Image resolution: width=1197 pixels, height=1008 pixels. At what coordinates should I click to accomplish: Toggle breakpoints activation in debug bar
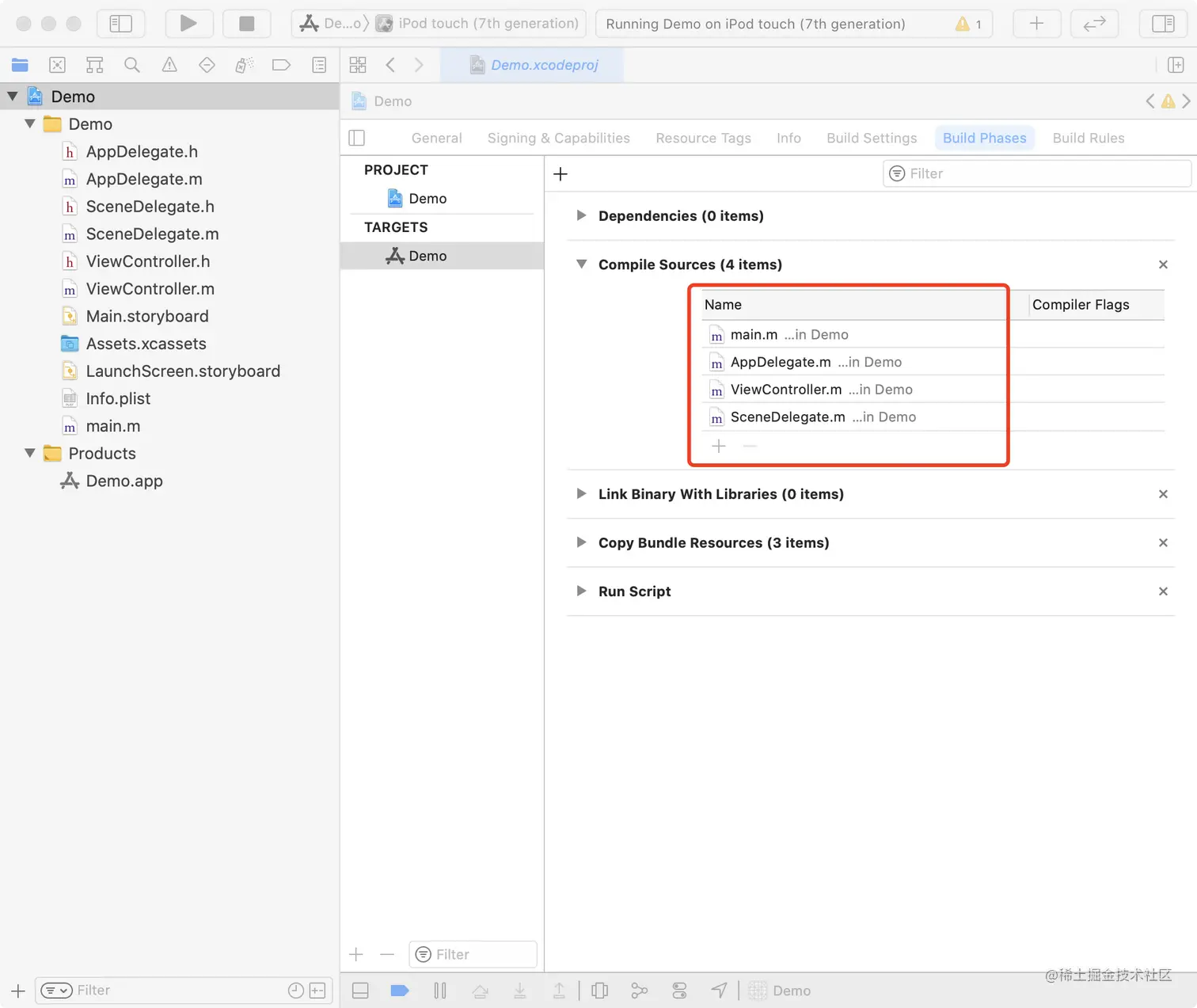point(400,991)
